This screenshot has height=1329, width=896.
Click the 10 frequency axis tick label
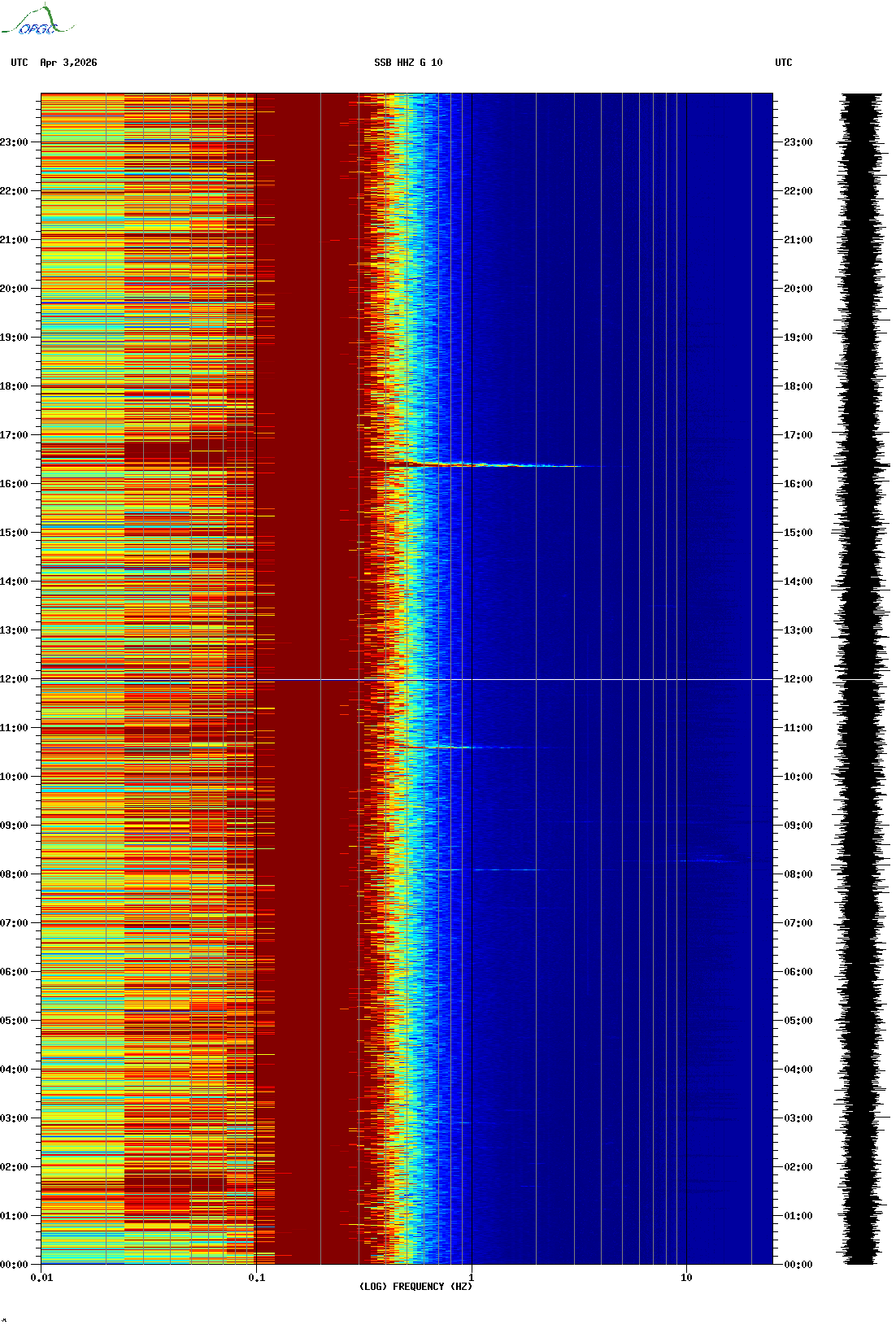[686, 1278]
